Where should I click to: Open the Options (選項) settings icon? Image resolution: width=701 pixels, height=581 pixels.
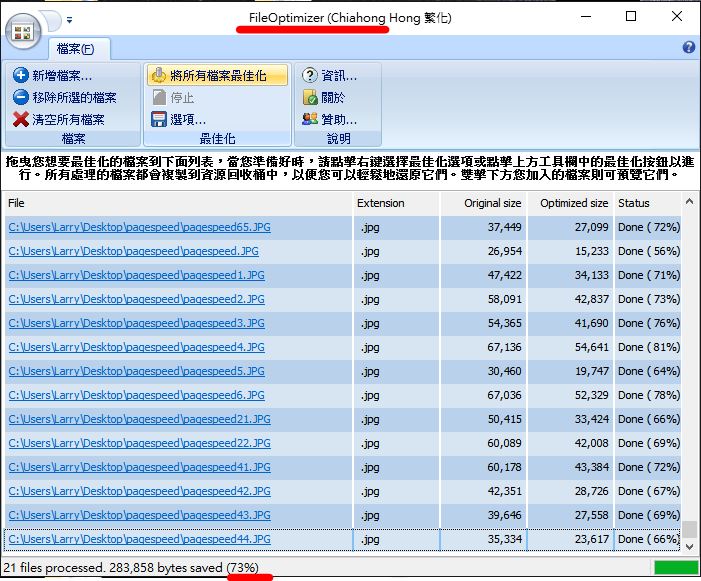158,120
